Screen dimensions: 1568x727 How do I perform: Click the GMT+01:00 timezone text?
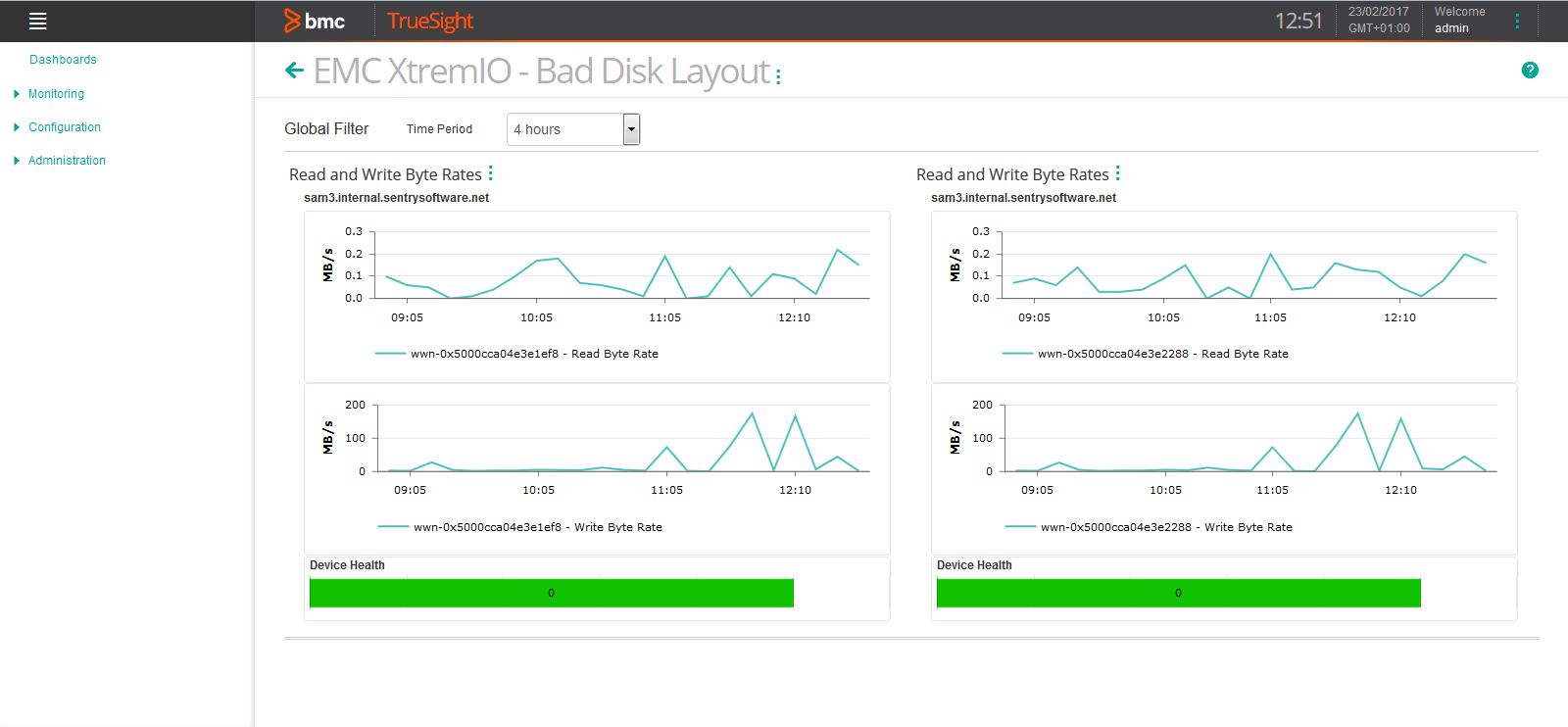1379,28
